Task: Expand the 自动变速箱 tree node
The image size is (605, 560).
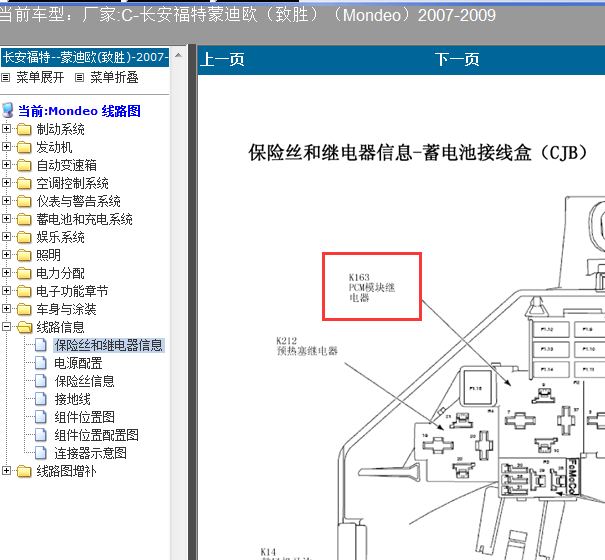Action: 6,165
